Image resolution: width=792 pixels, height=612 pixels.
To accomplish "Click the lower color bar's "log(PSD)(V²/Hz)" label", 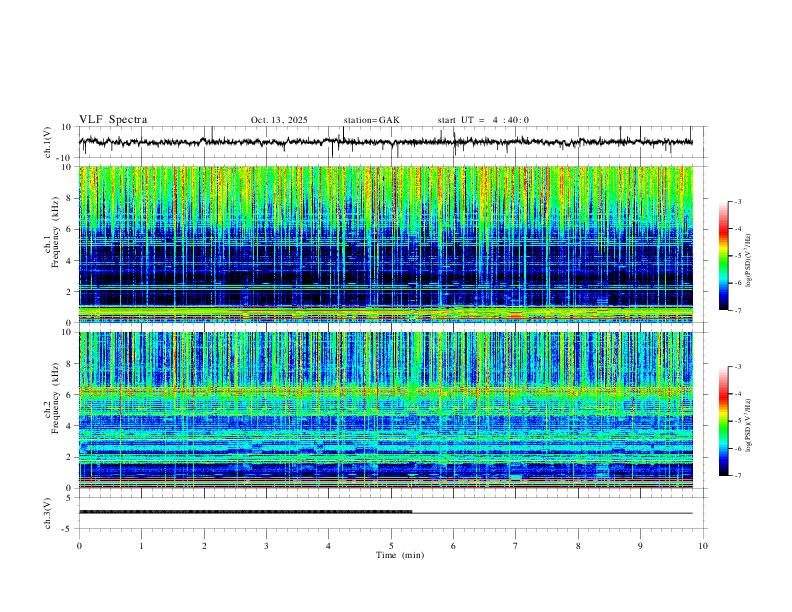I will coord(749,426).
